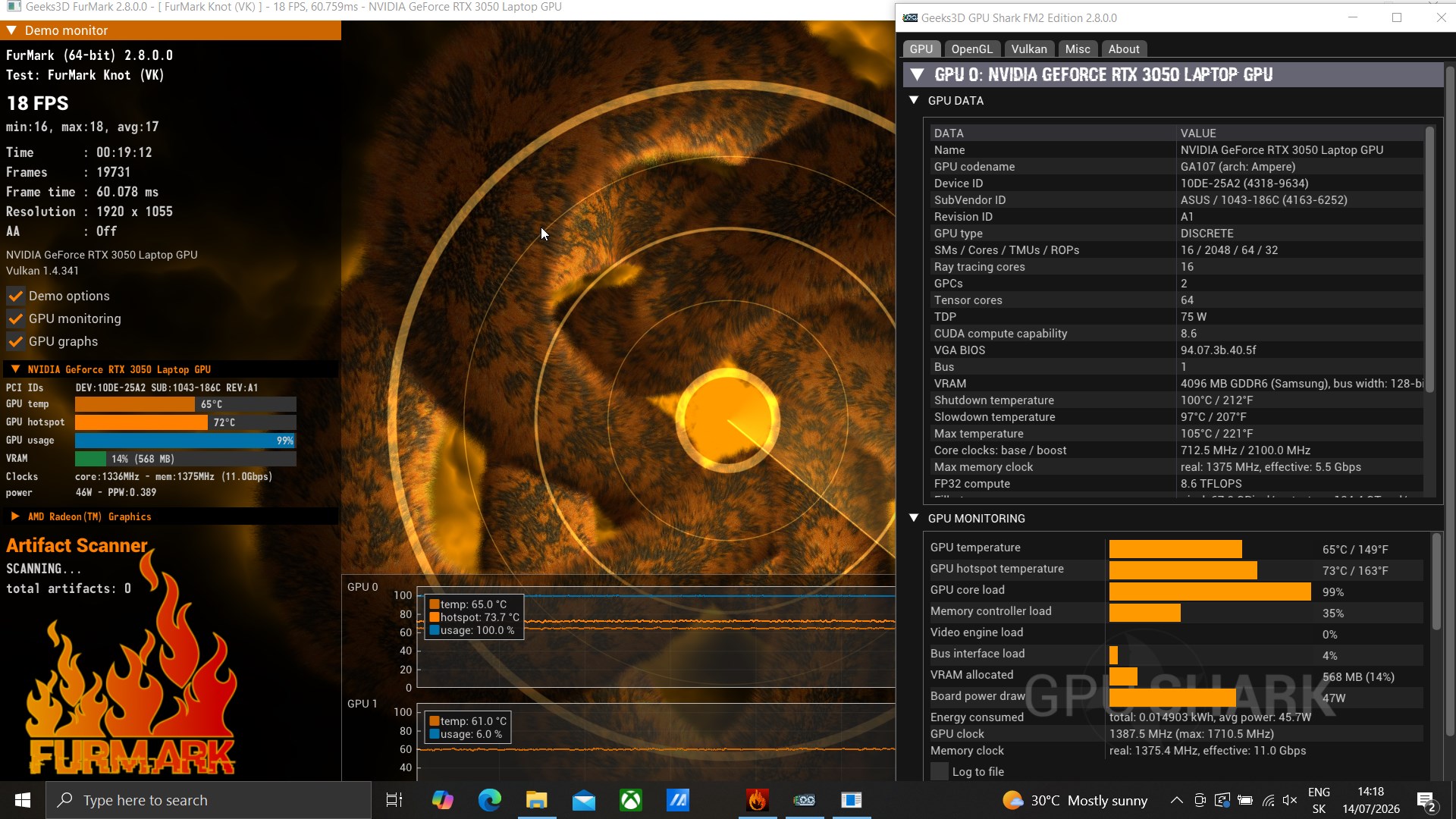
Task: Click the Energy consumed value text
Action: 1210,717
